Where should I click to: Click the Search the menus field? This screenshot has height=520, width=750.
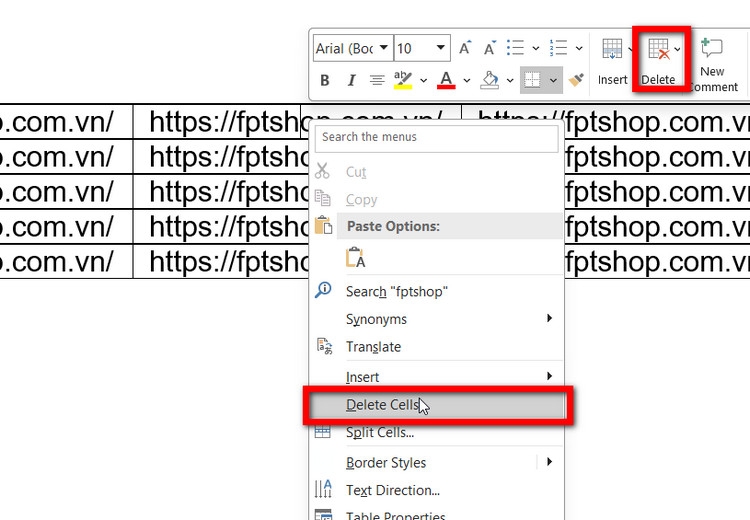[436, 138]
